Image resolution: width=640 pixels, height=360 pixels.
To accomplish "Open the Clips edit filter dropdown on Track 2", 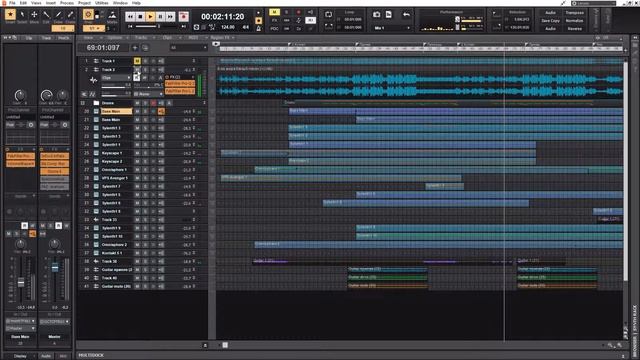I will (116, 78).
